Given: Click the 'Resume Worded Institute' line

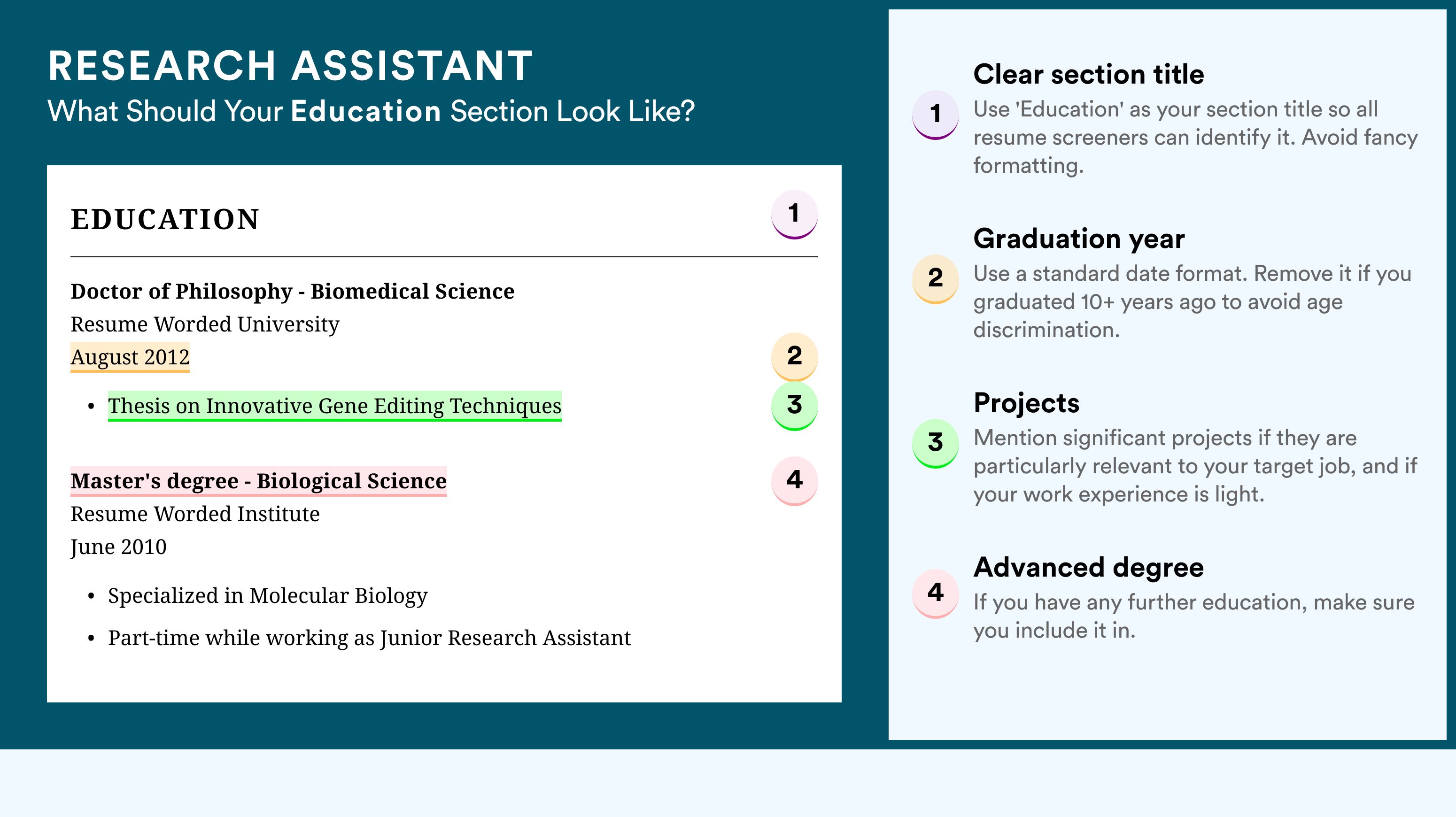Looking at the screenshot, I should (195, 514).
